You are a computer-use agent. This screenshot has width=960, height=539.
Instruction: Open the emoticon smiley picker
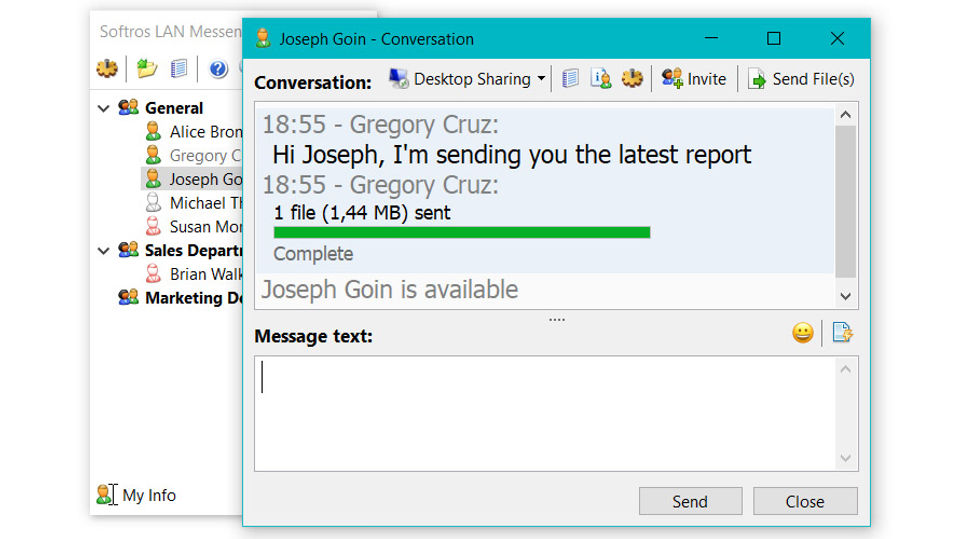(803, 333)
